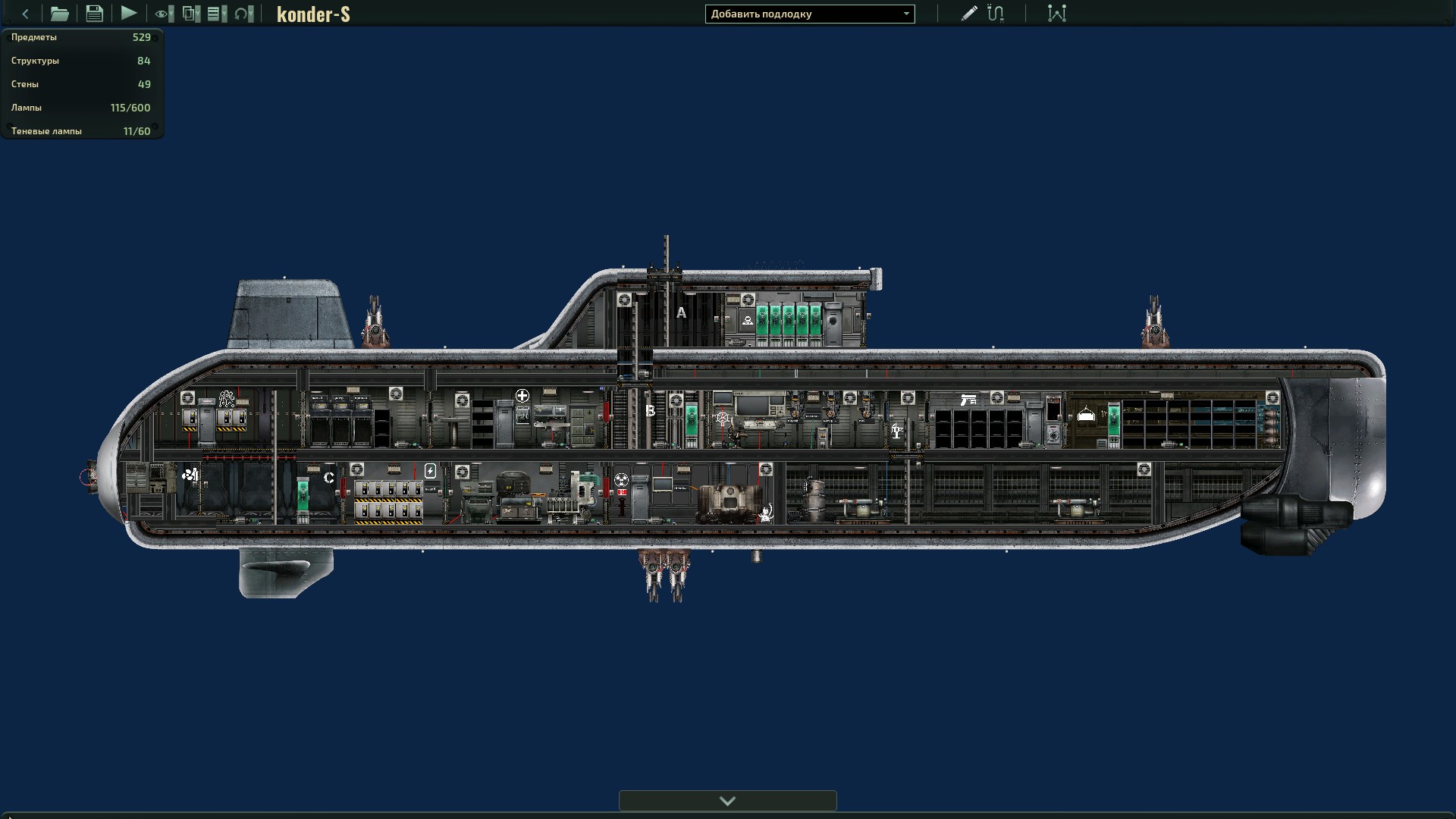Viewport: 1456px width, 819px height.
Task: Select the radiation reactor marker icon
Action: coord(621,479)
